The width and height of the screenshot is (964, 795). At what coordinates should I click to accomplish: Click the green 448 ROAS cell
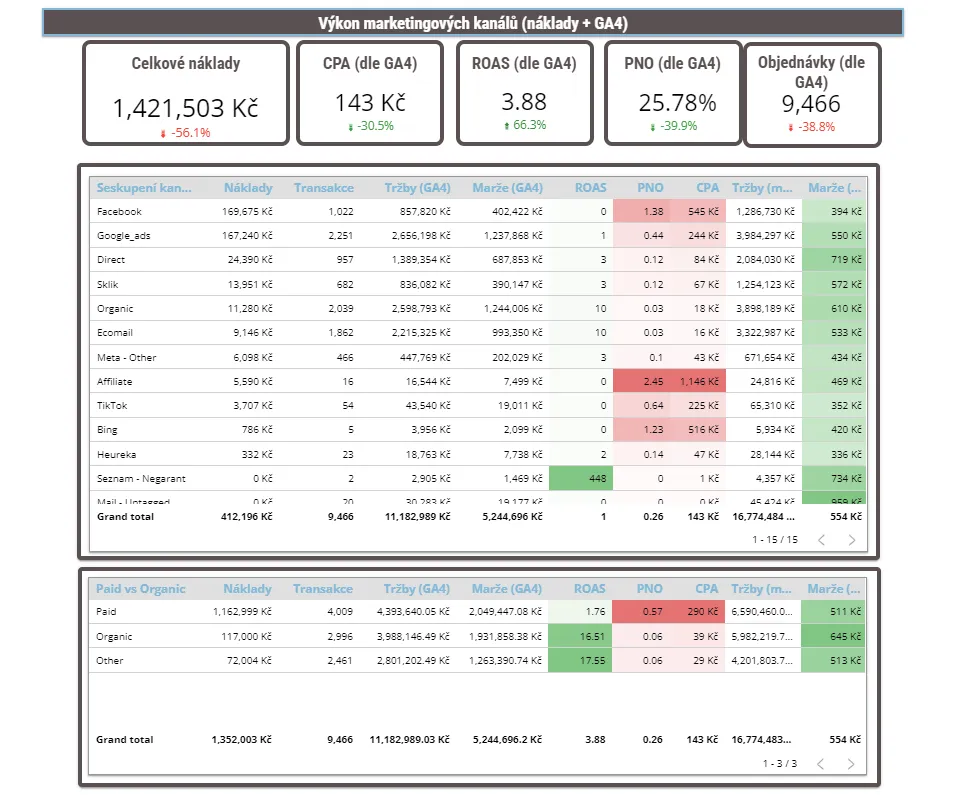(x=580, y=478)
